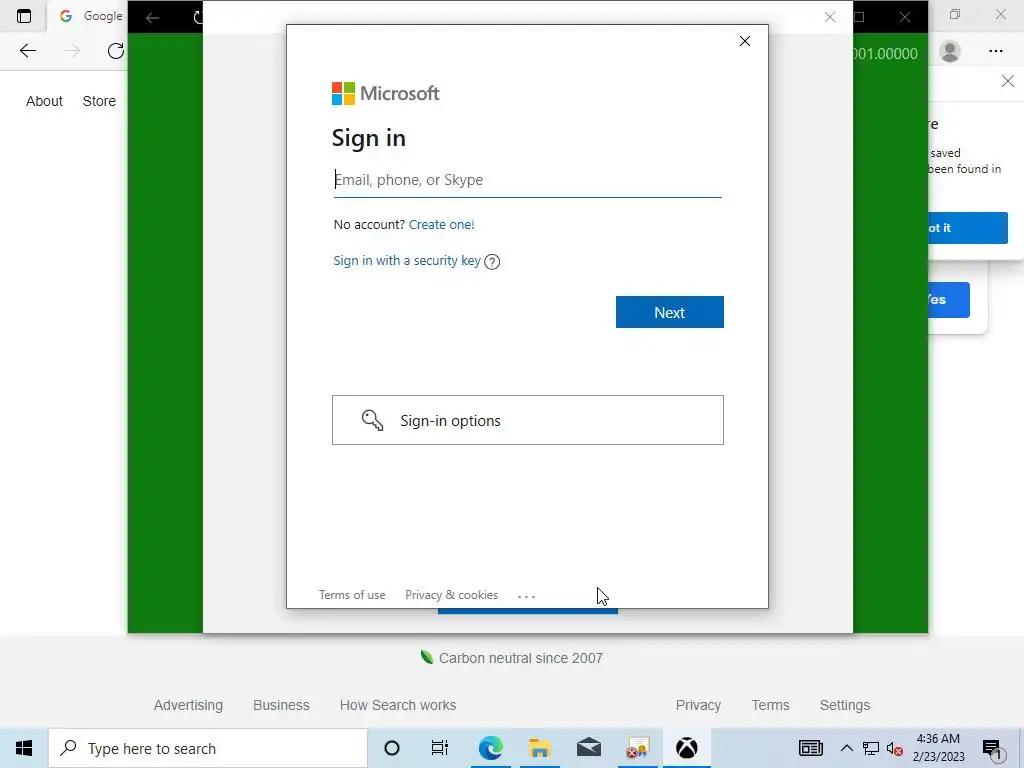Choose Sign in with a security key

click(407, 261)
